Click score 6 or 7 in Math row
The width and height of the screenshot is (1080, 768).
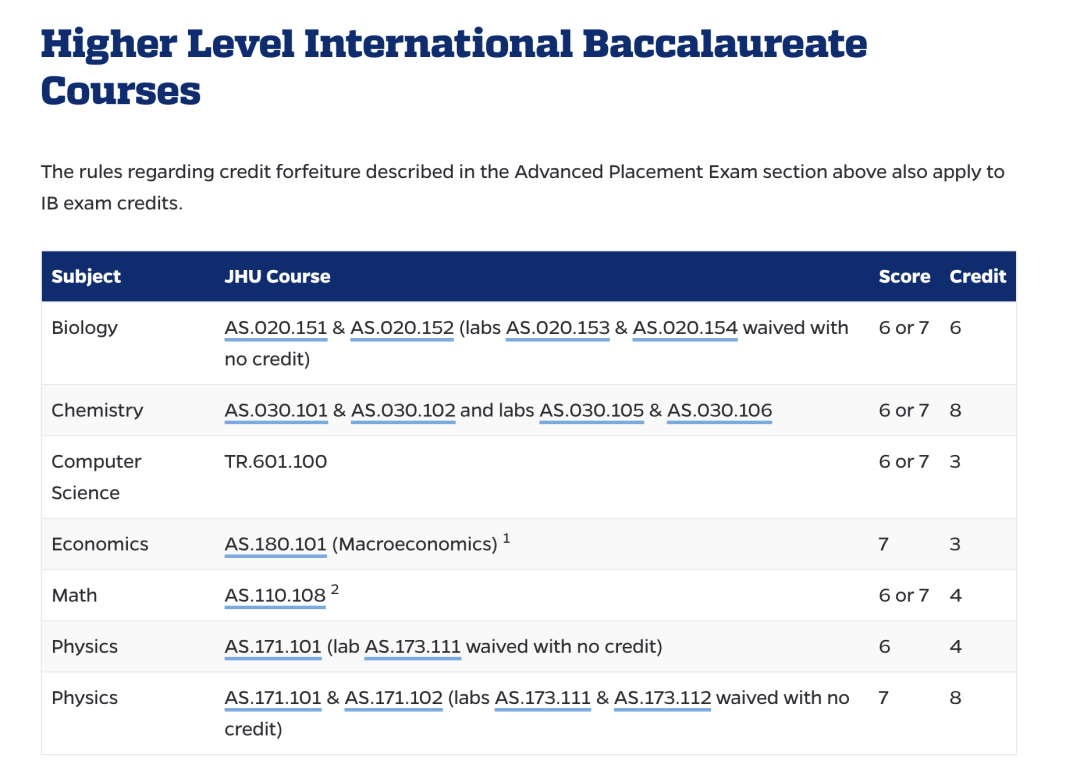click(x=904, y=595)
